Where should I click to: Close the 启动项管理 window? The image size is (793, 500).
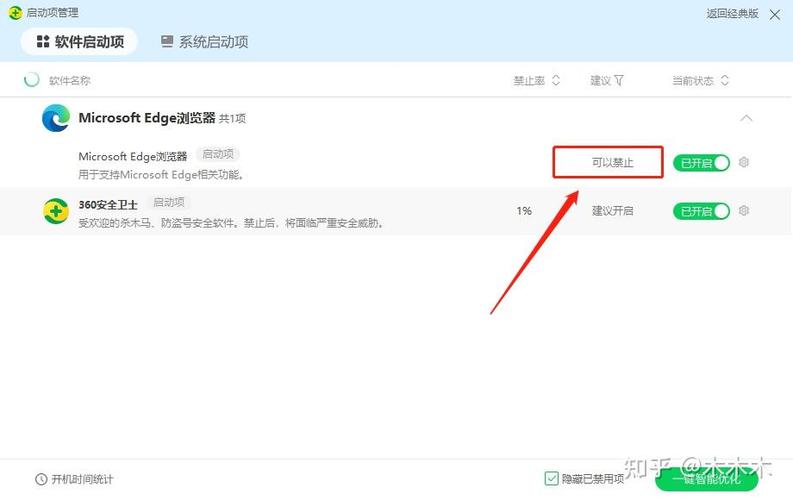(775, 15)
